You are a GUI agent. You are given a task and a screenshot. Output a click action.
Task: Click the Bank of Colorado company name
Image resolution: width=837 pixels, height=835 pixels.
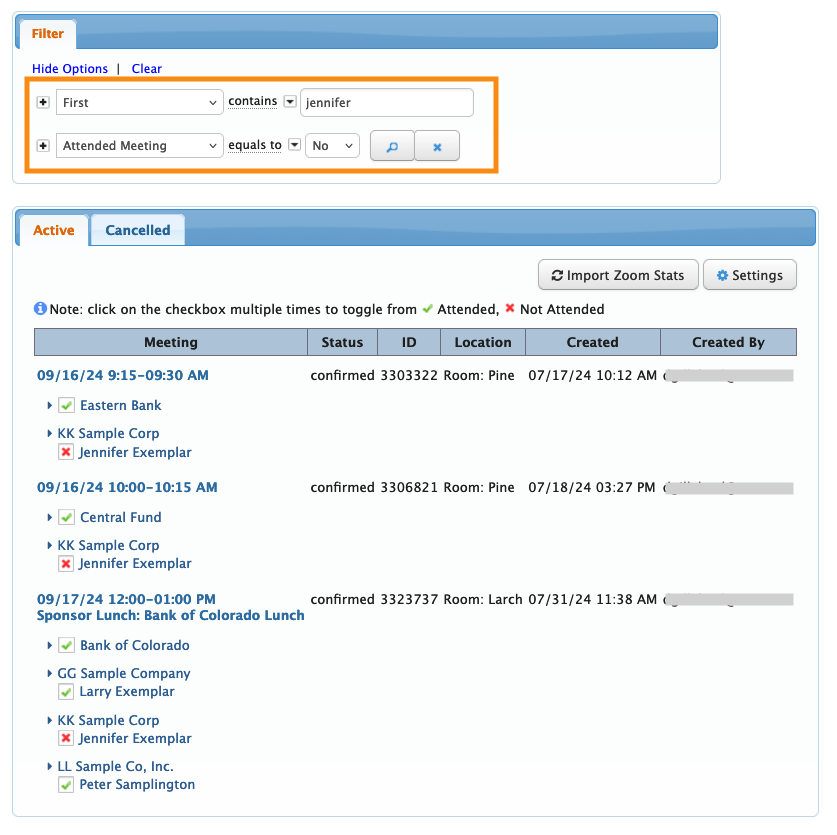(135, 645)
